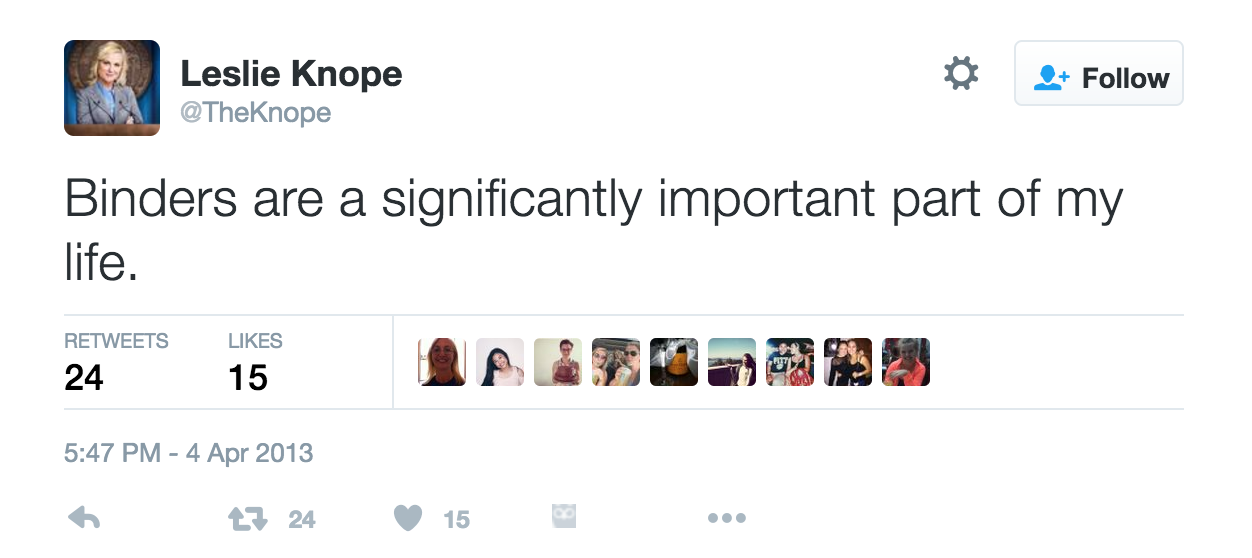Click the avatar with two sunglasses wearers
Screen dimensions: 1252x558
(x=616, y=362)
